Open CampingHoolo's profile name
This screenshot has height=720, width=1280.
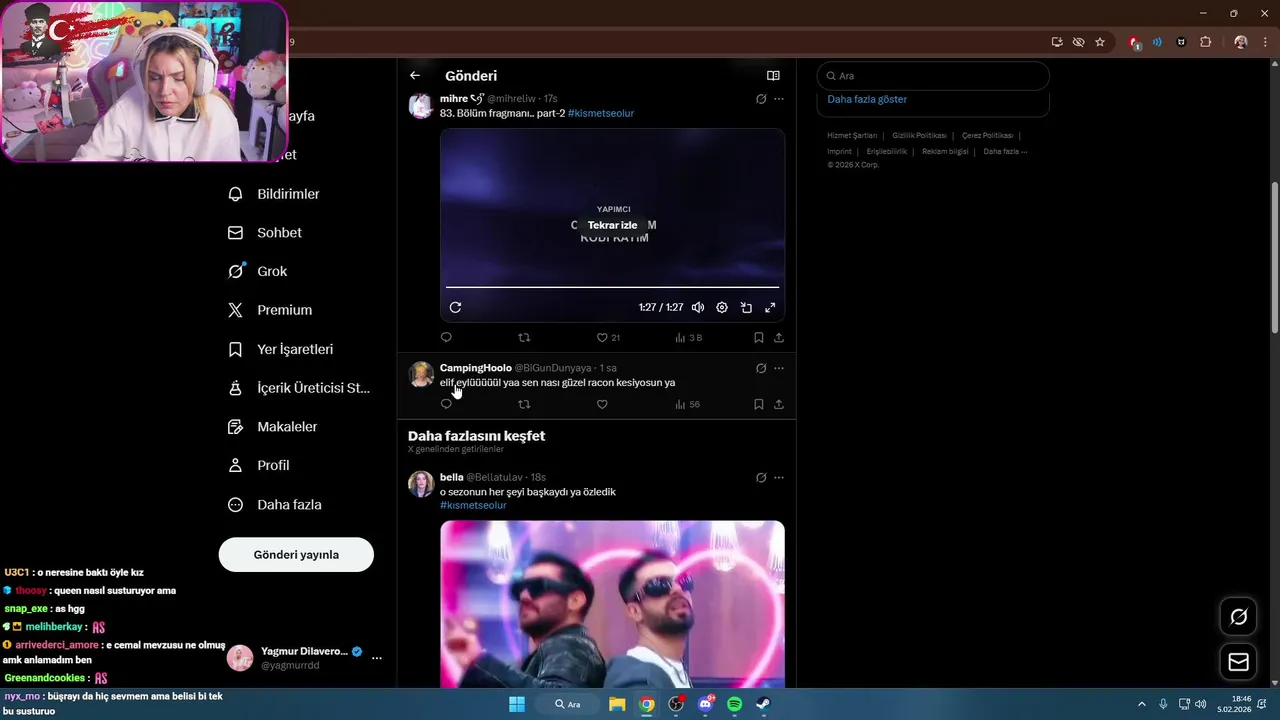(x=476, y=368)
